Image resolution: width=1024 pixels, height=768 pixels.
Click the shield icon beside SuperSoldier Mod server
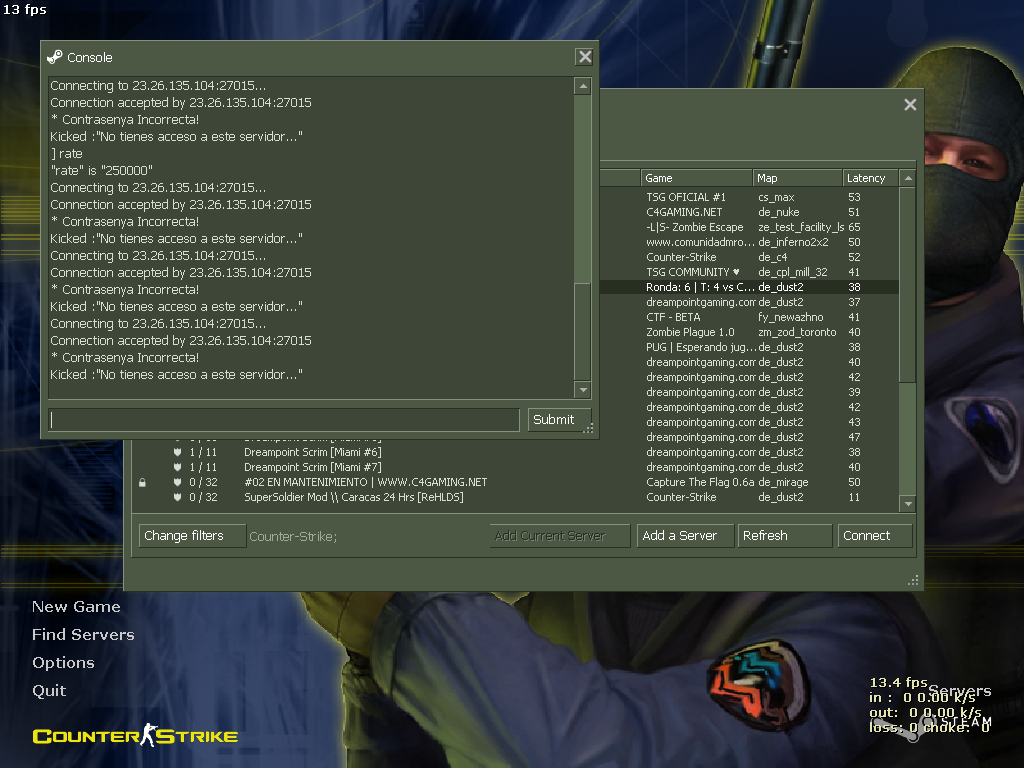coord(178,497)
